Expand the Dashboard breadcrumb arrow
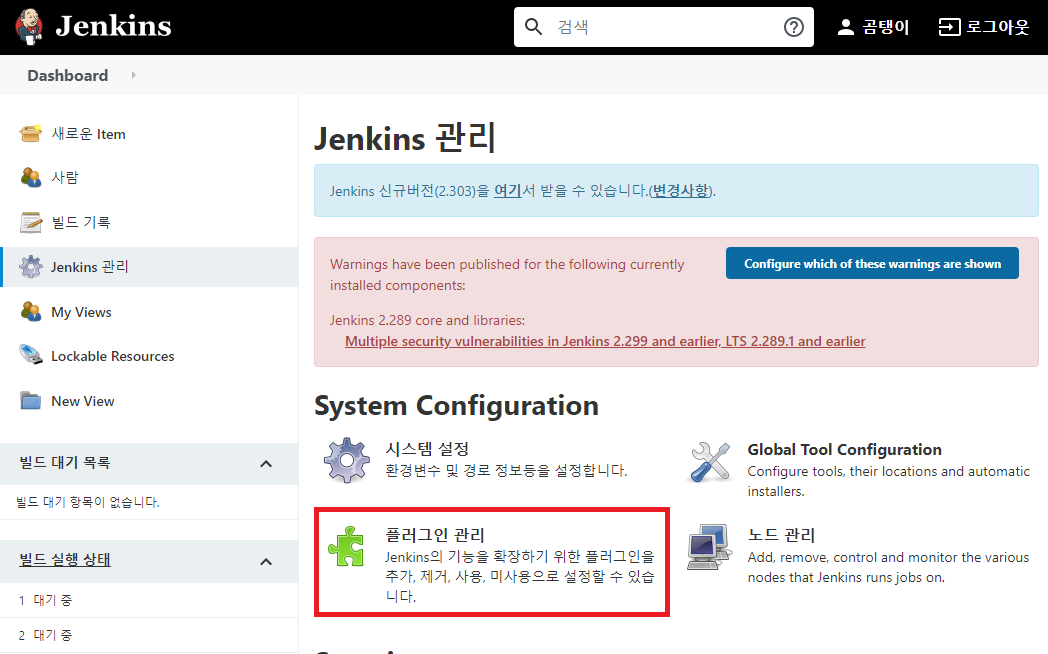 134,75
